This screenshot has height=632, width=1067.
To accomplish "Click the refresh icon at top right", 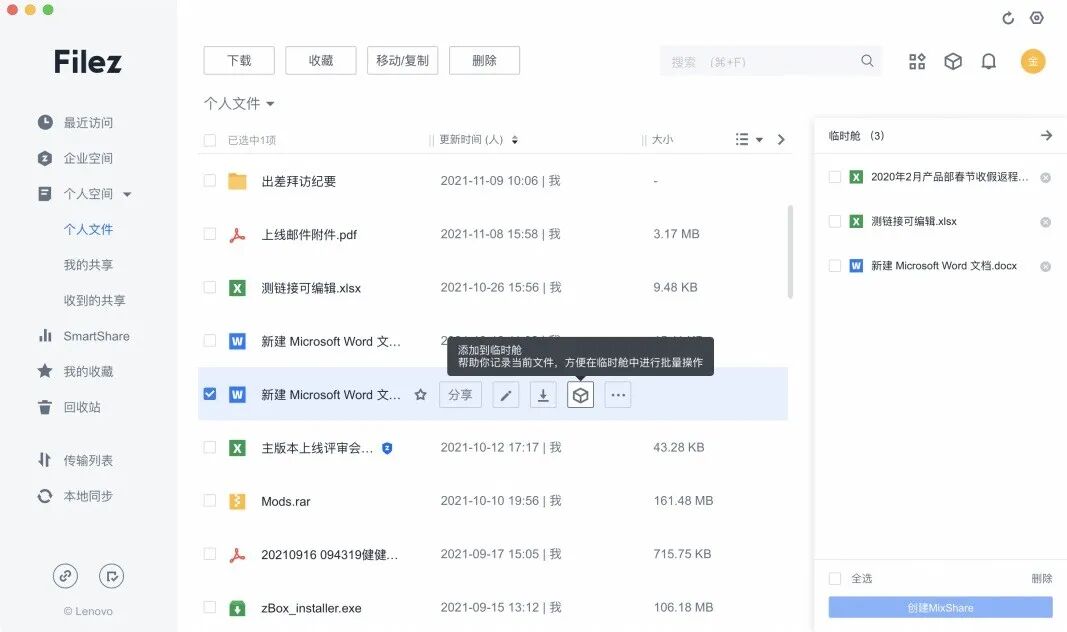I will tap(1008, 17).
